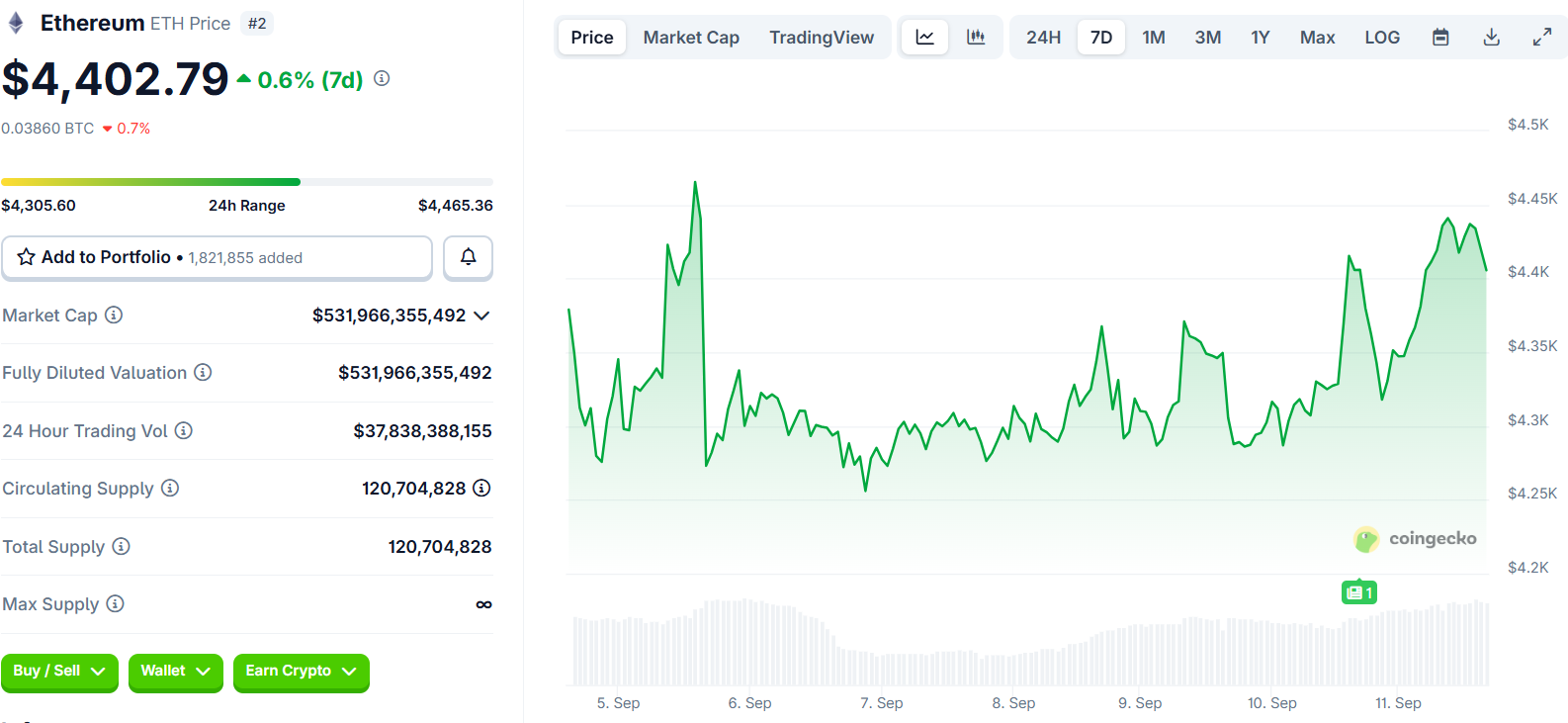
Task: Switch to candlestick chart view icon
Action: point(976,38)
